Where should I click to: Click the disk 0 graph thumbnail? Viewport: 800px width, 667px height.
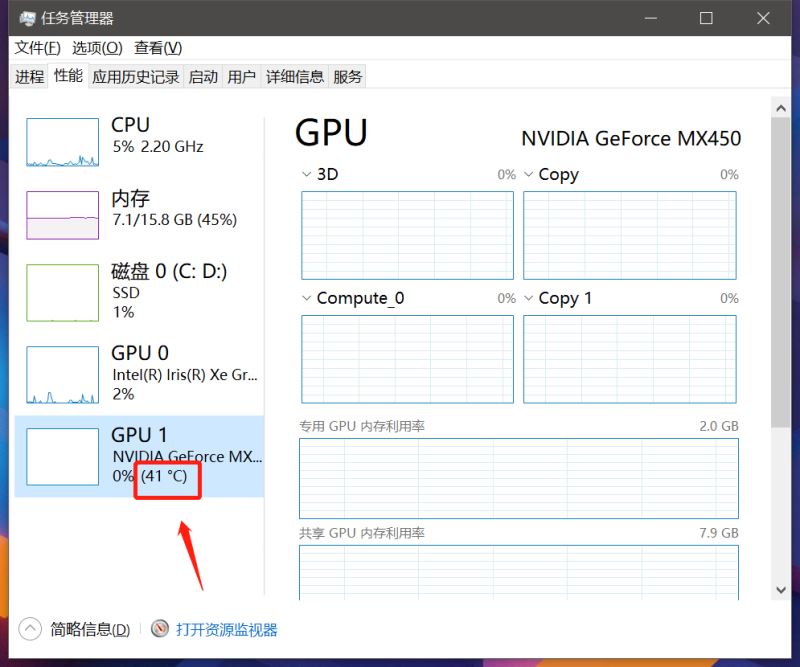pyautogui.click(x=62, y=292)
